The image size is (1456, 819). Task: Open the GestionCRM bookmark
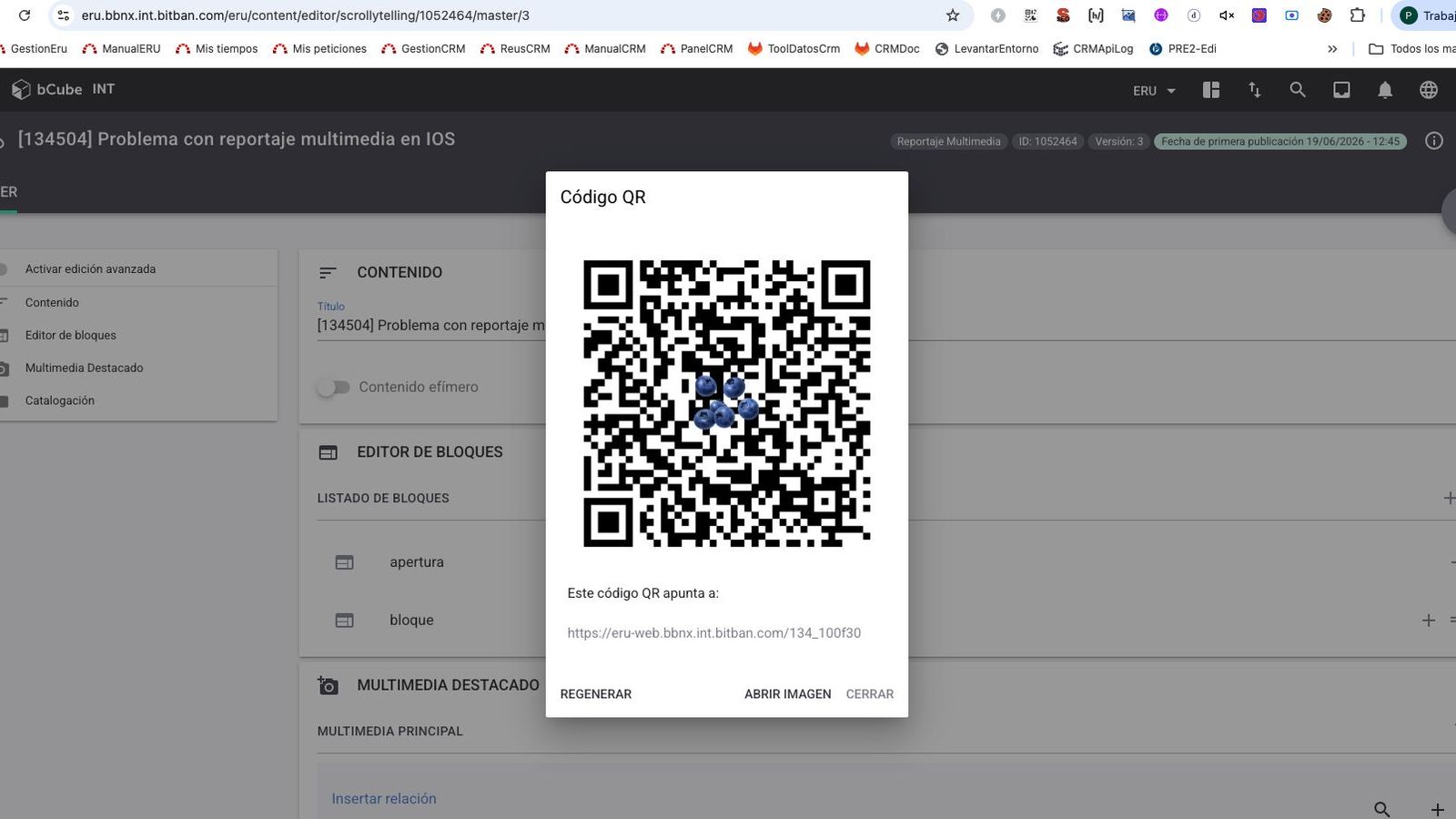coord(423,49)
